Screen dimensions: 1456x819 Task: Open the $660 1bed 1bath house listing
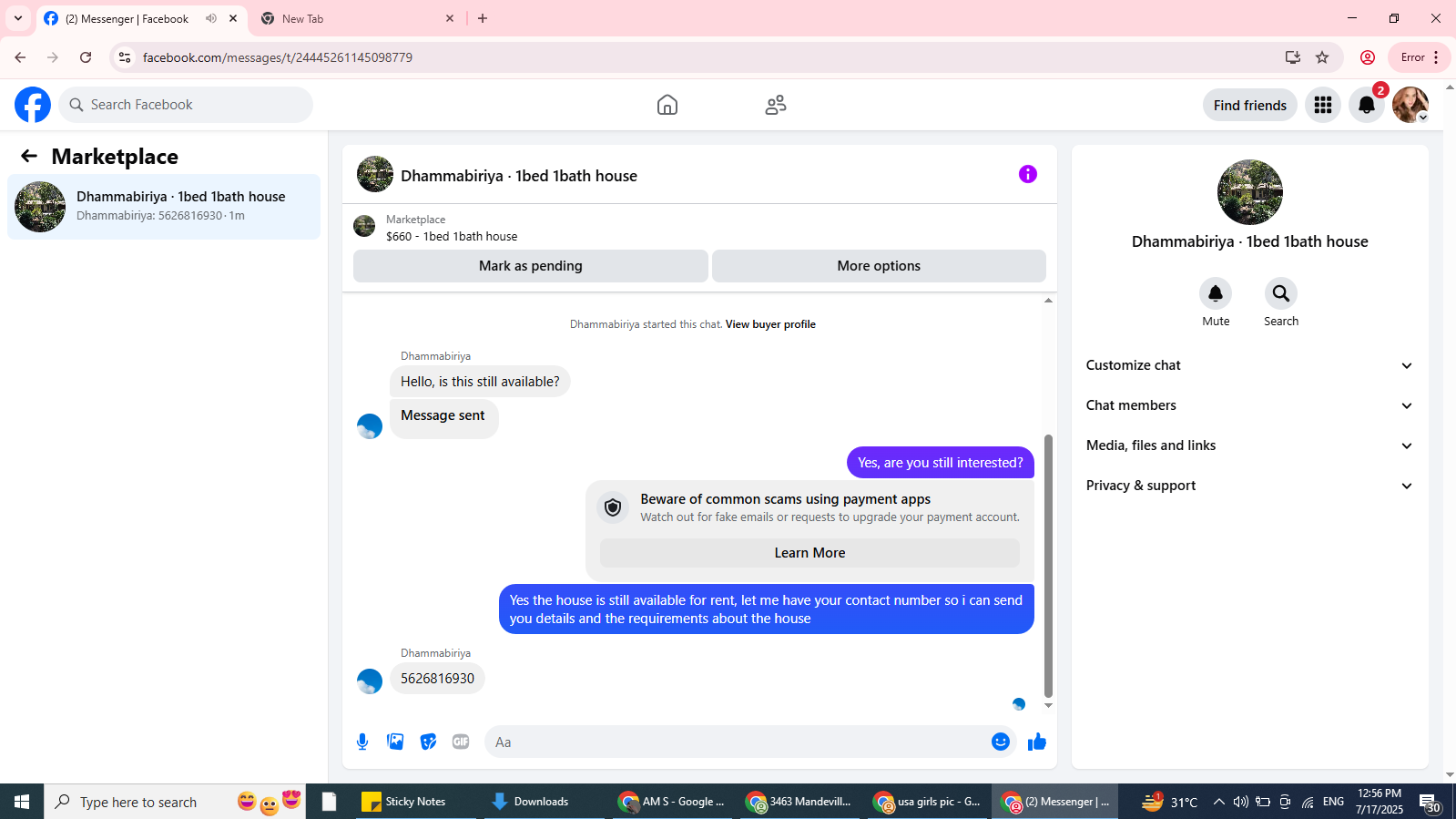(452, 236)
